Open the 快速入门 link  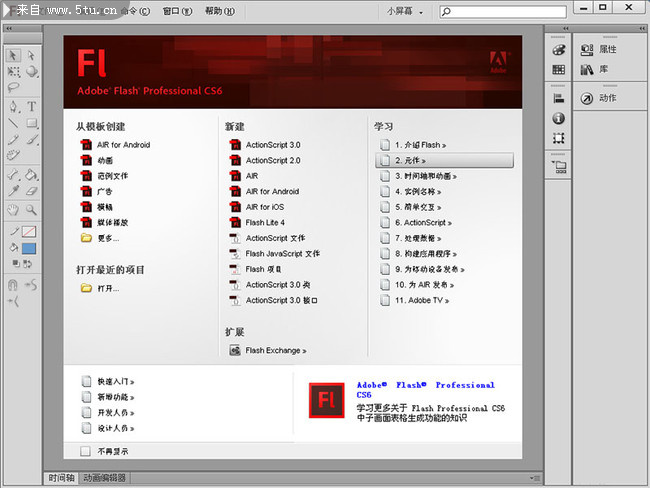click(x=108, y=381)
